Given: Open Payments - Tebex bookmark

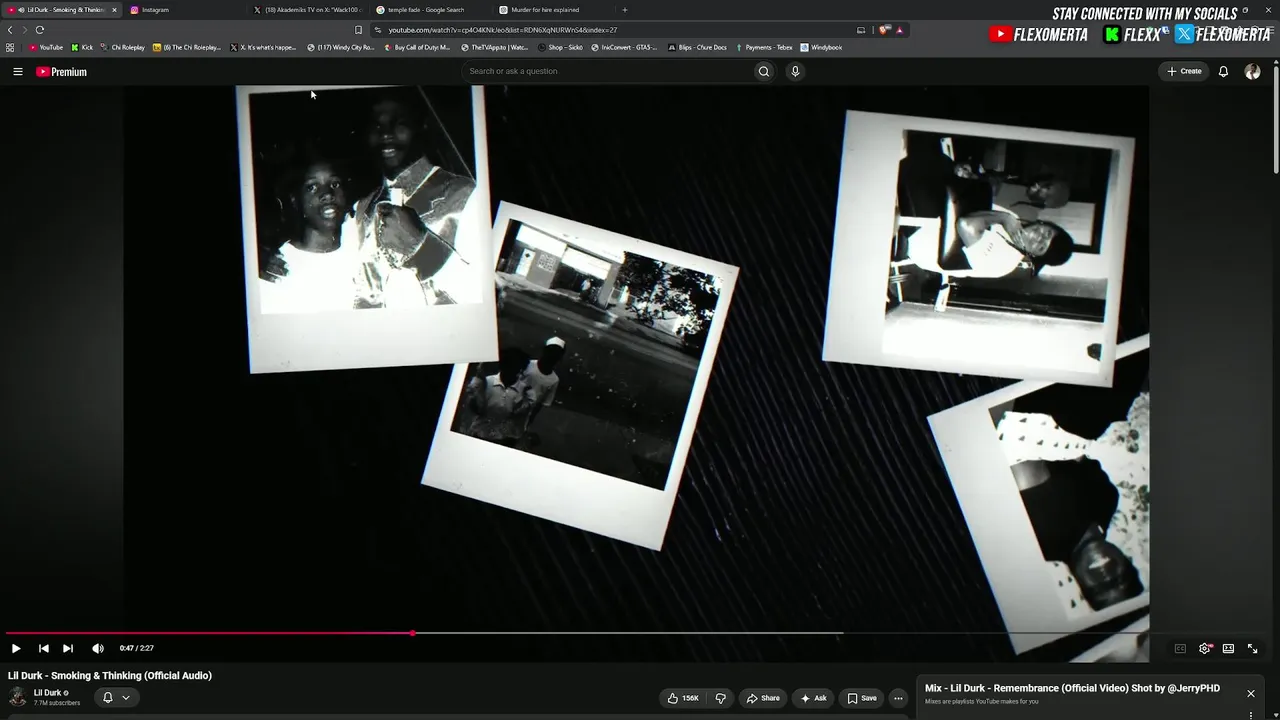Looking at the screenshot, I should point(764,47).
